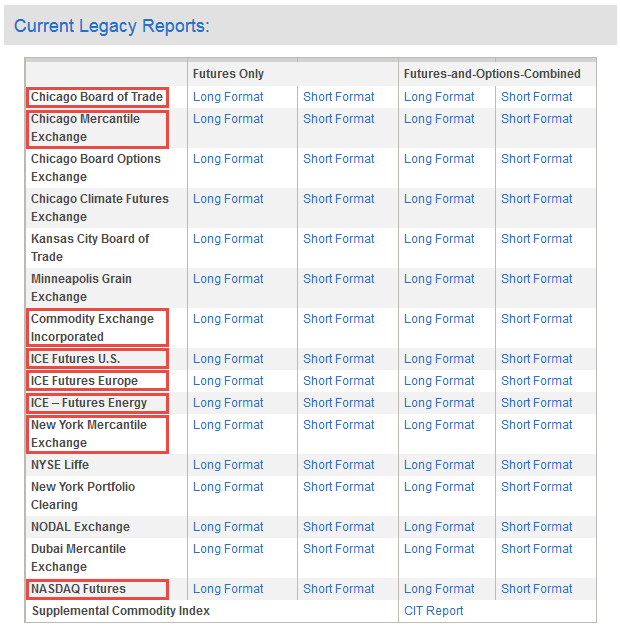Open Commodity Exchange Incorporated combined Short Format

pos(536,319)
